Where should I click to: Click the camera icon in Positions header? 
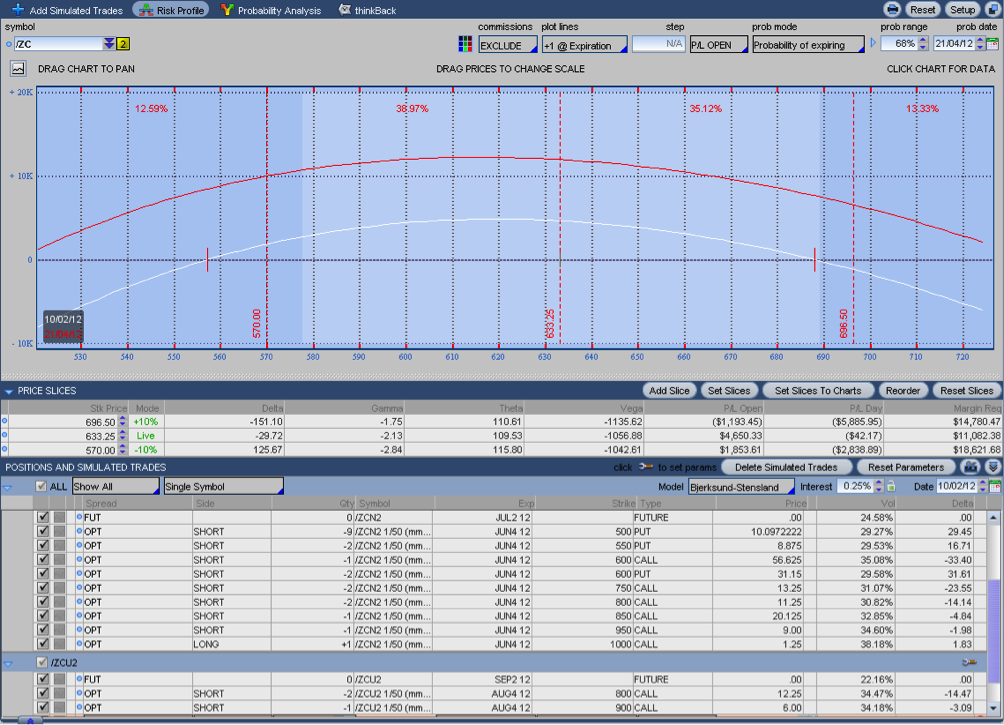(x=969, y=467)
